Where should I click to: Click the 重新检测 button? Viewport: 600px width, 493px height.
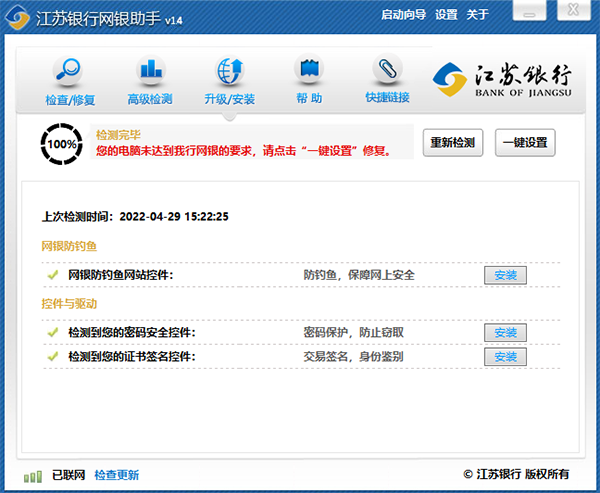coord(453,143)
